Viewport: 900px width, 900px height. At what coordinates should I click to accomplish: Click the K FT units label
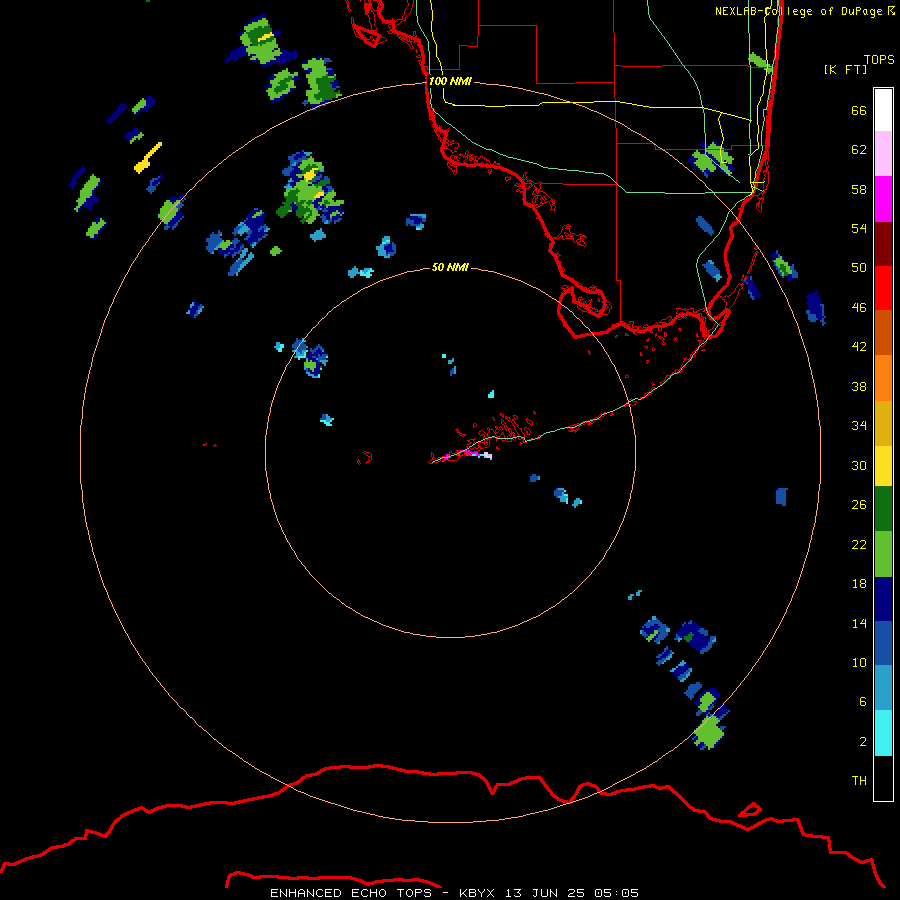(x=845, y=69)
